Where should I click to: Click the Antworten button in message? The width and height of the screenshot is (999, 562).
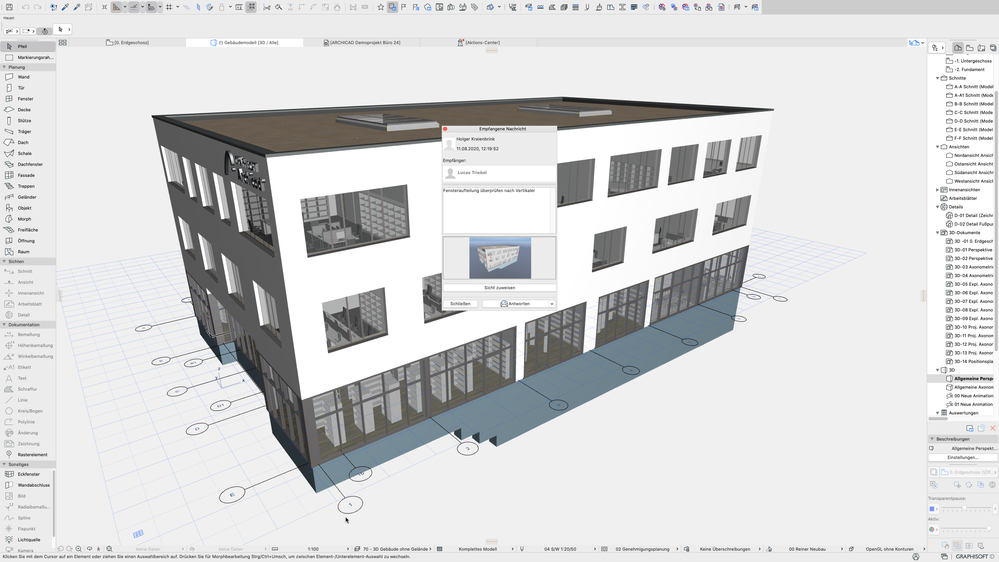515,304
